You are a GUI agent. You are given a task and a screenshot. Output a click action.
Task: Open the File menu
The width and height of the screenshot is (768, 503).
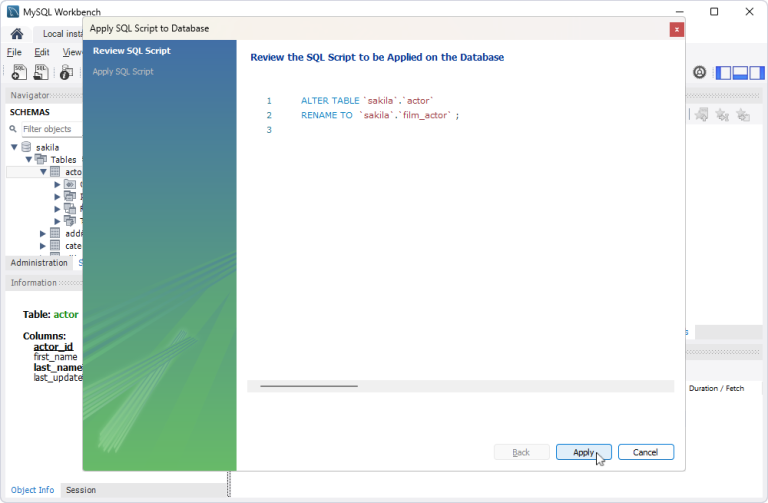tap(14, 52)
